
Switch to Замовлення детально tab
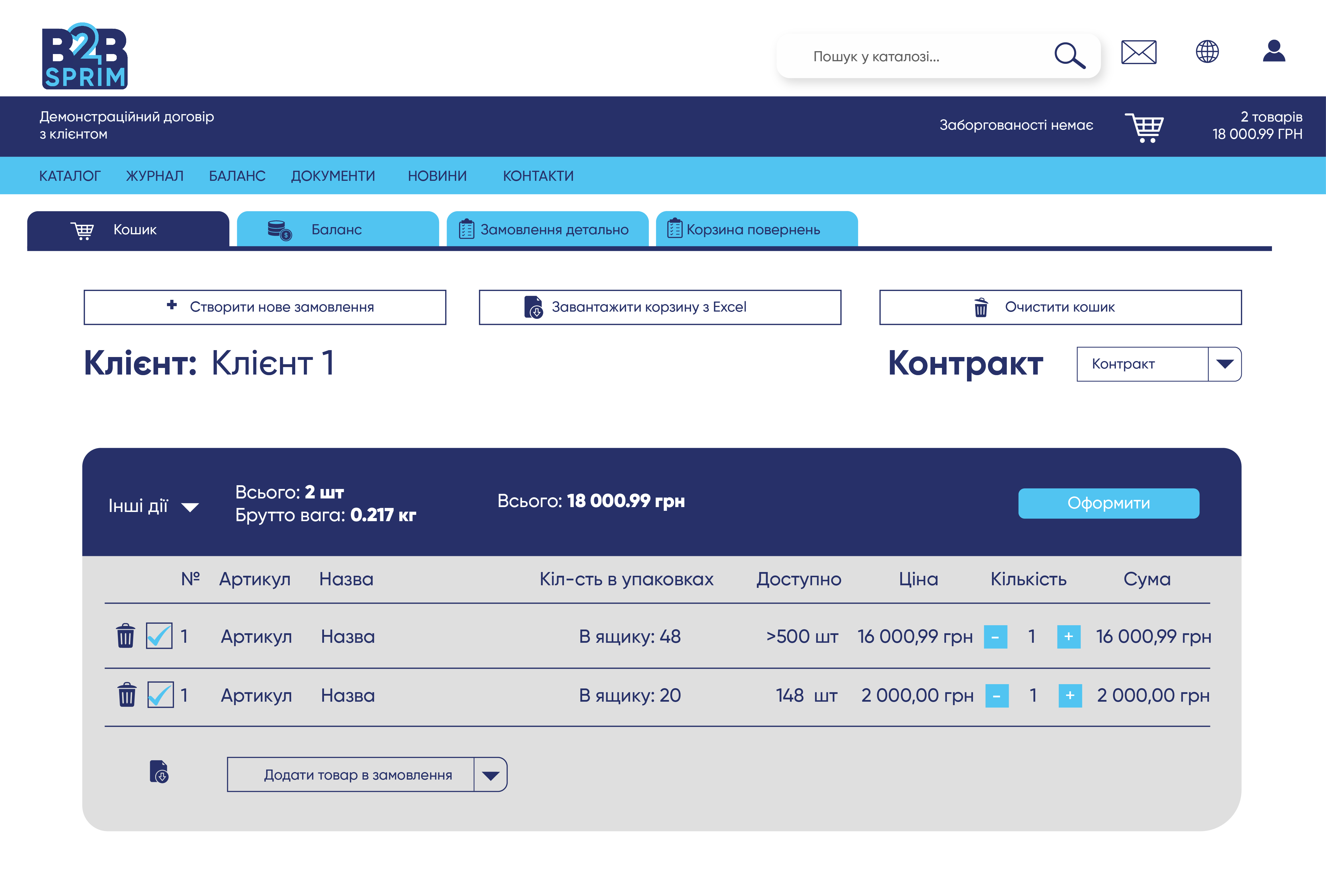(547, 229)
